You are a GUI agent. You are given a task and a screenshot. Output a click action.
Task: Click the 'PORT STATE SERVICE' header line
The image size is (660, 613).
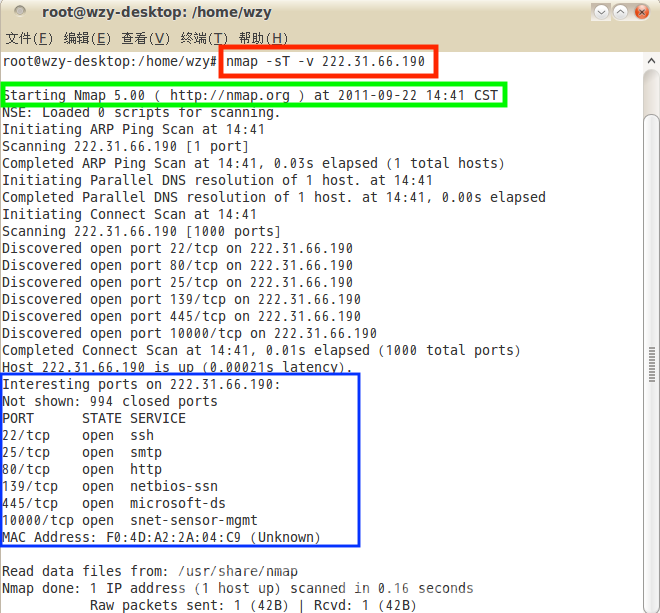point(94,418)
